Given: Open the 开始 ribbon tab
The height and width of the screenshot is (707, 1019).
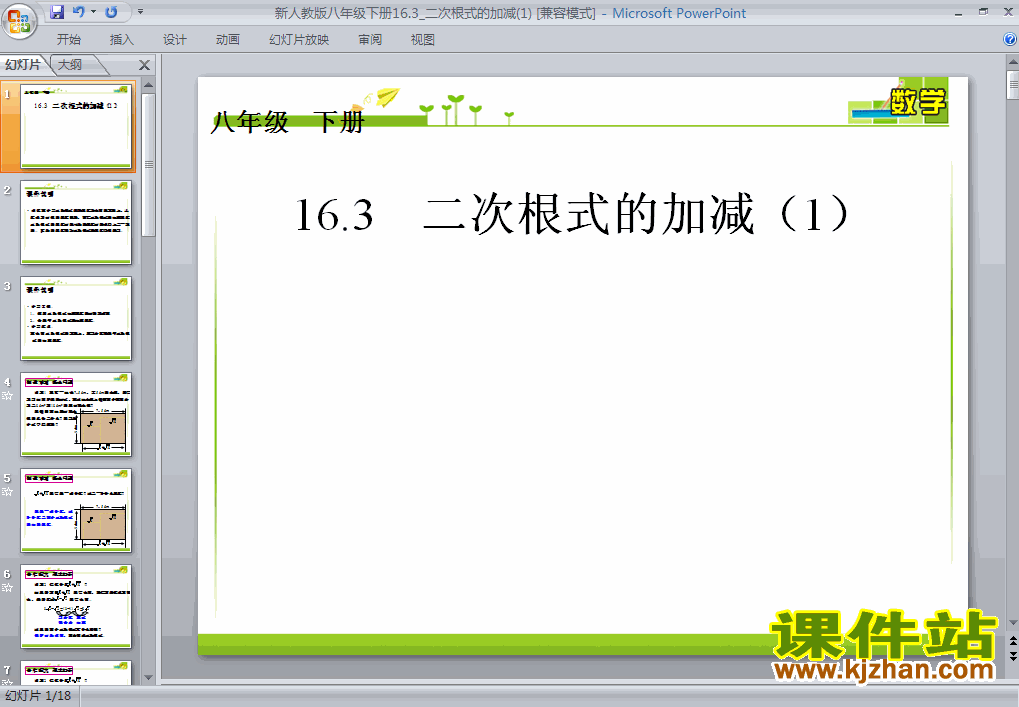Looking at the screenshot, I should [x=68, y=40].
